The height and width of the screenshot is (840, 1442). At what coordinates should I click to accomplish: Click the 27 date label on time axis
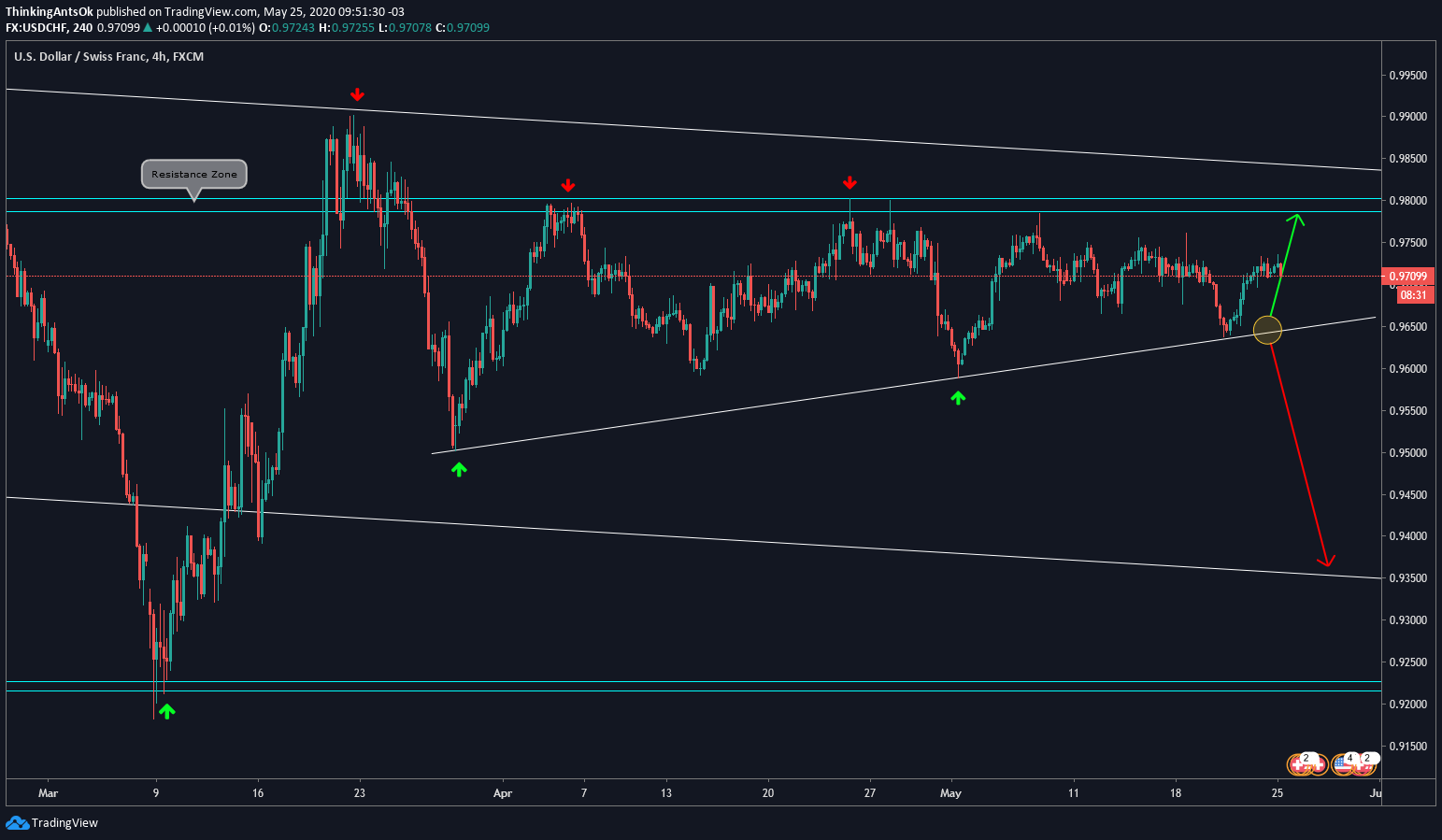[x=870, y=793]
